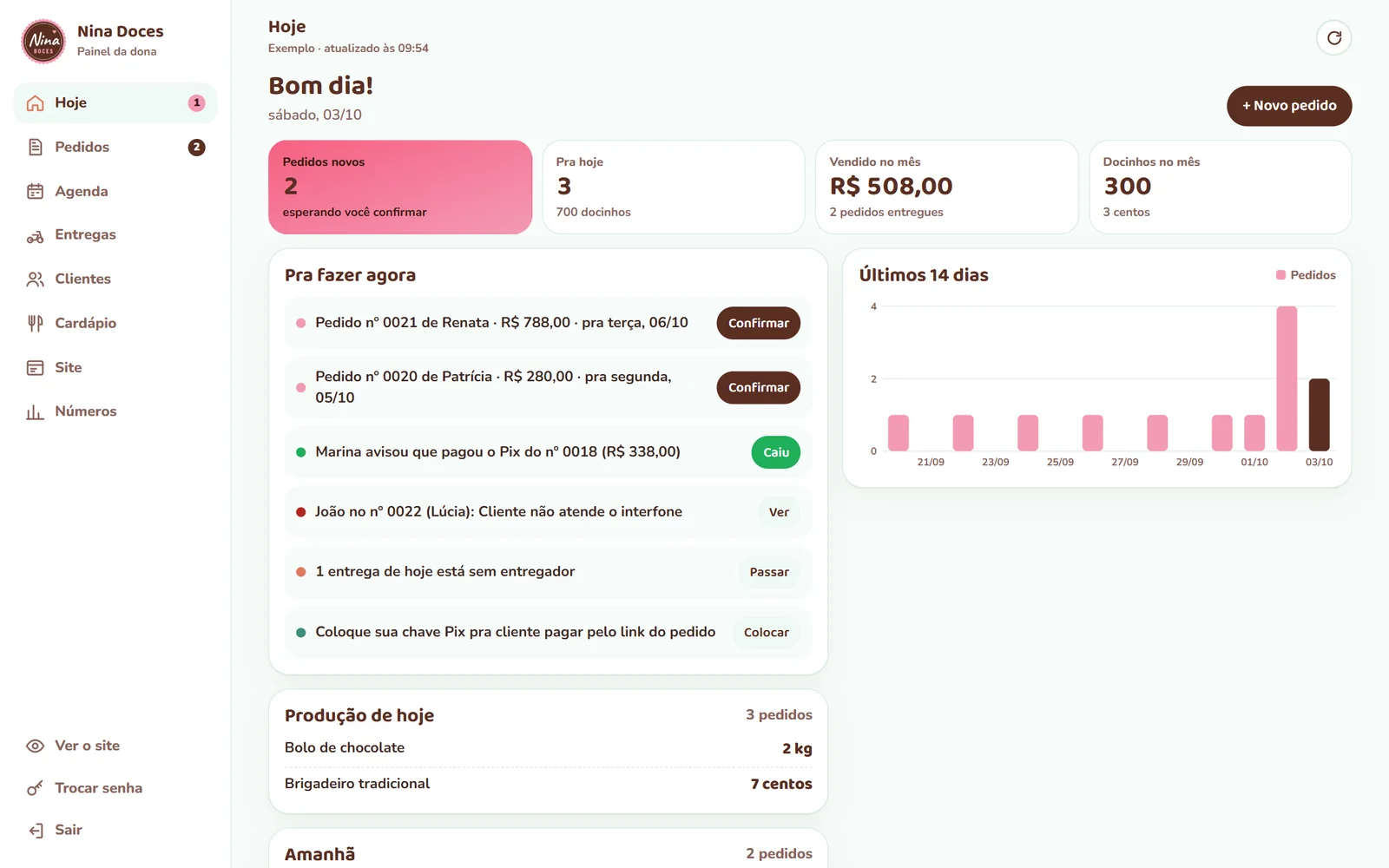Confirm Renata's order nº 0021
Image resolution: width=1389 pixels, height=868 pixels.
[x=759, y=323]
